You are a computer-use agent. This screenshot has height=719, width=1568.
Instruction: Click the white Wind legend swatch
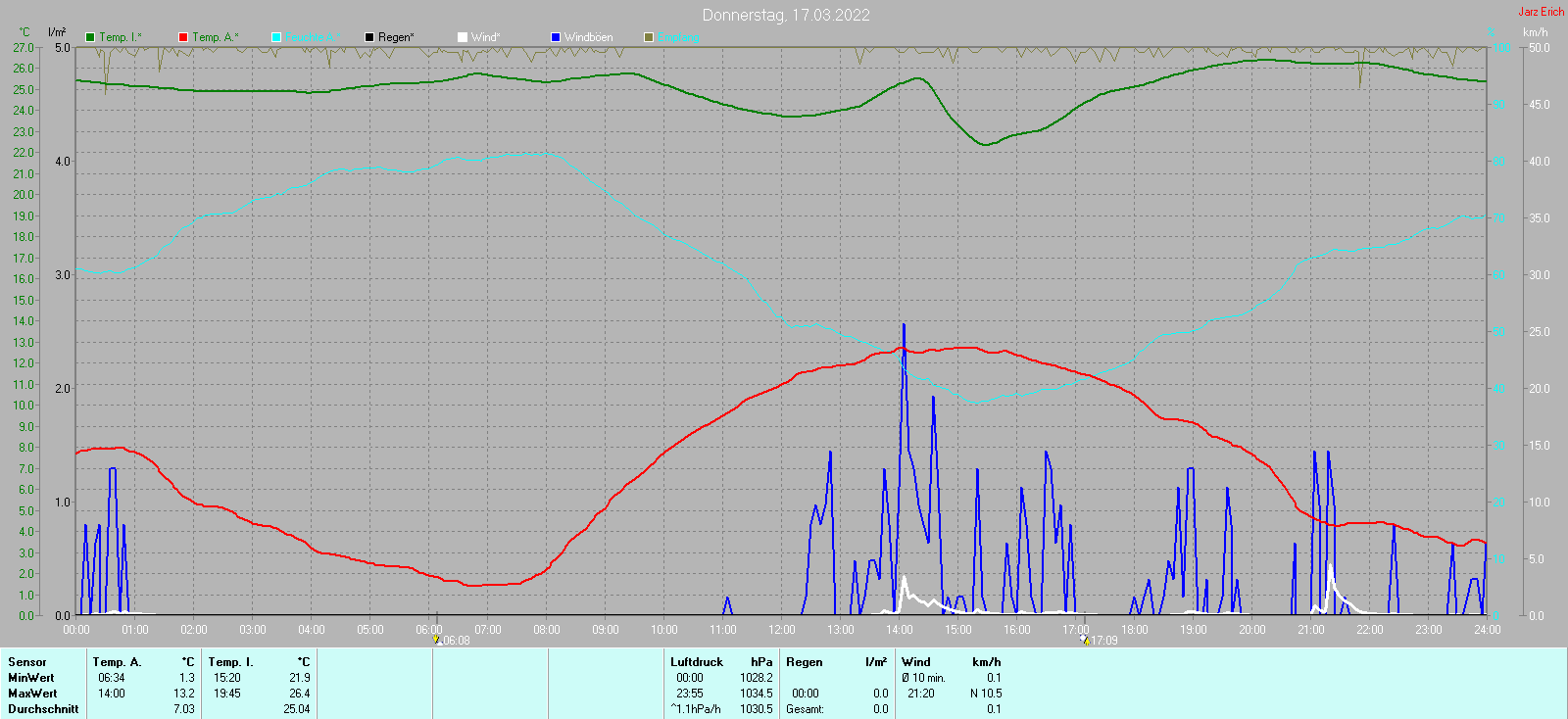pyautogui.click(x=463, y=37)
